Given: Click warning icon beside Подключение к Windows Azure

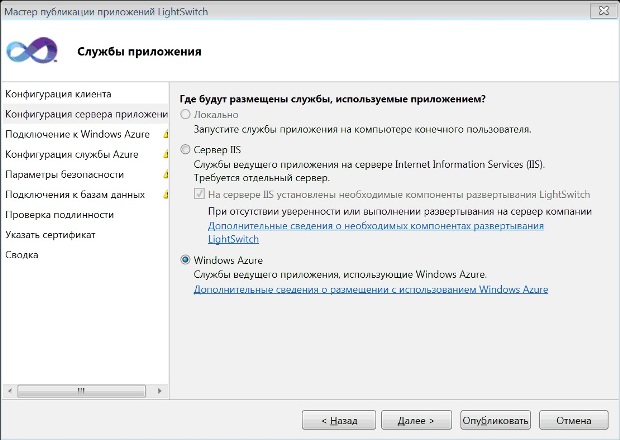Looking at the screenshot, I should [x=166, y=134].
